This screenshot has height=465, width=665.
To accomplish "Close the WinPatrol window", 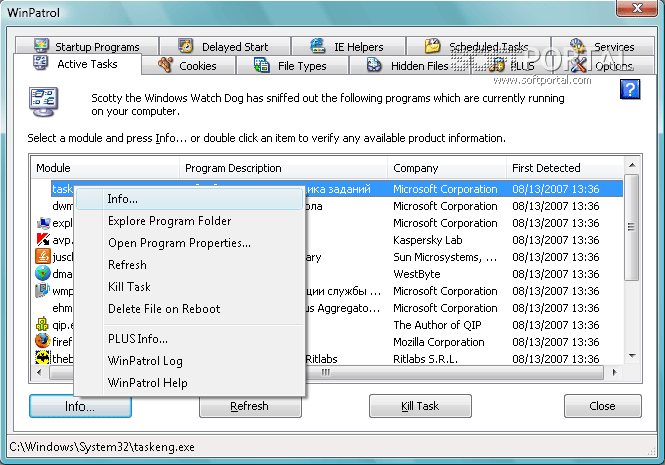I will (x=637, y=8).
